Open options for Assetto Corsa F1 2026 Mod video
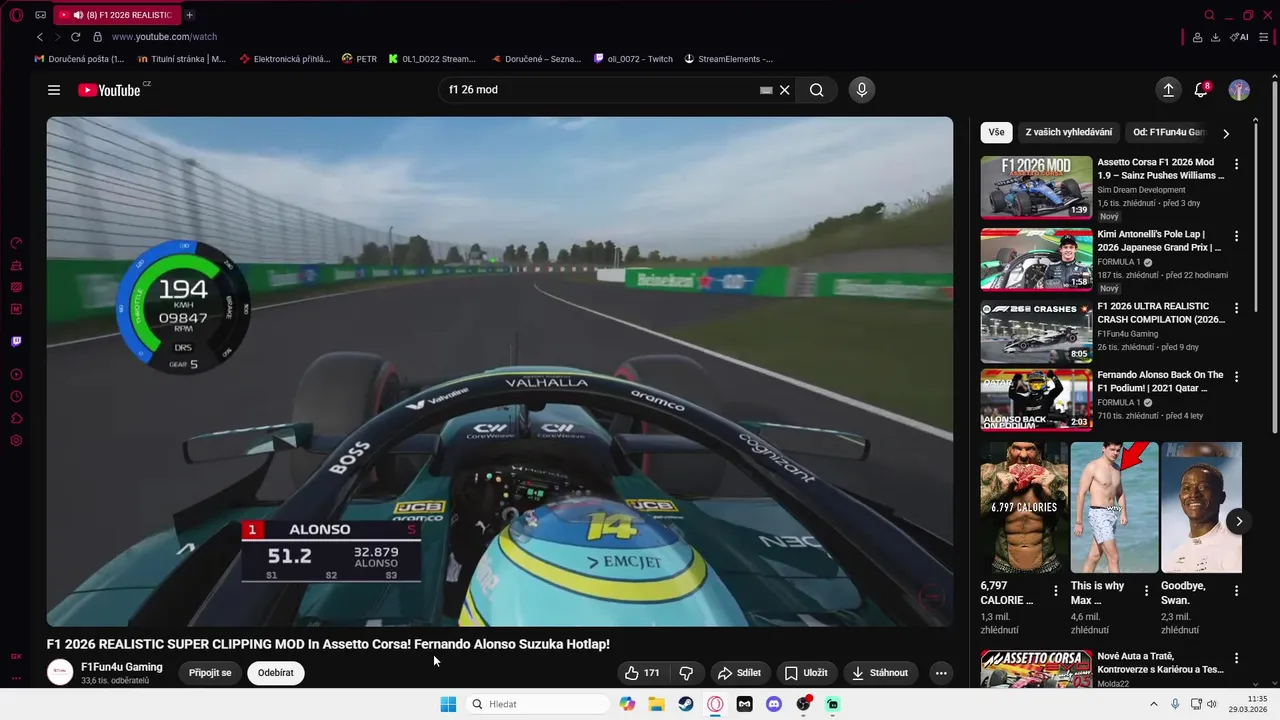Image resolution: width=1280 pixels, height=720 pixels. point(1236,164)
